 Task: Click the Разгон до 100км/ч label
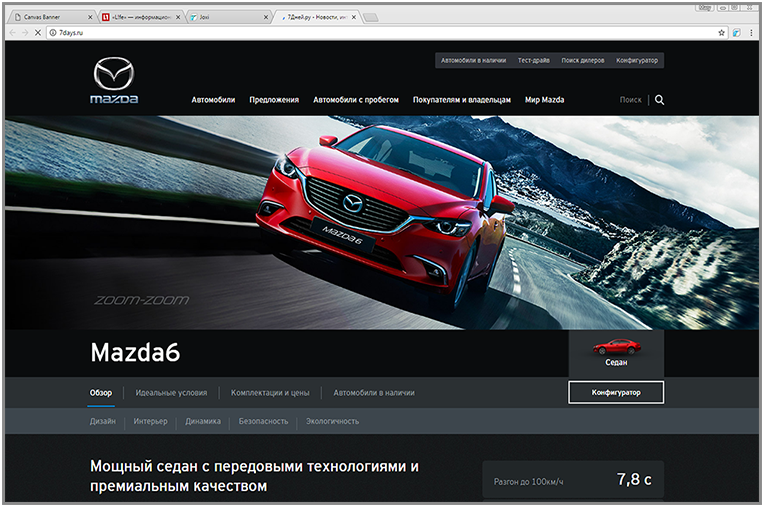(x=529, y=482)
